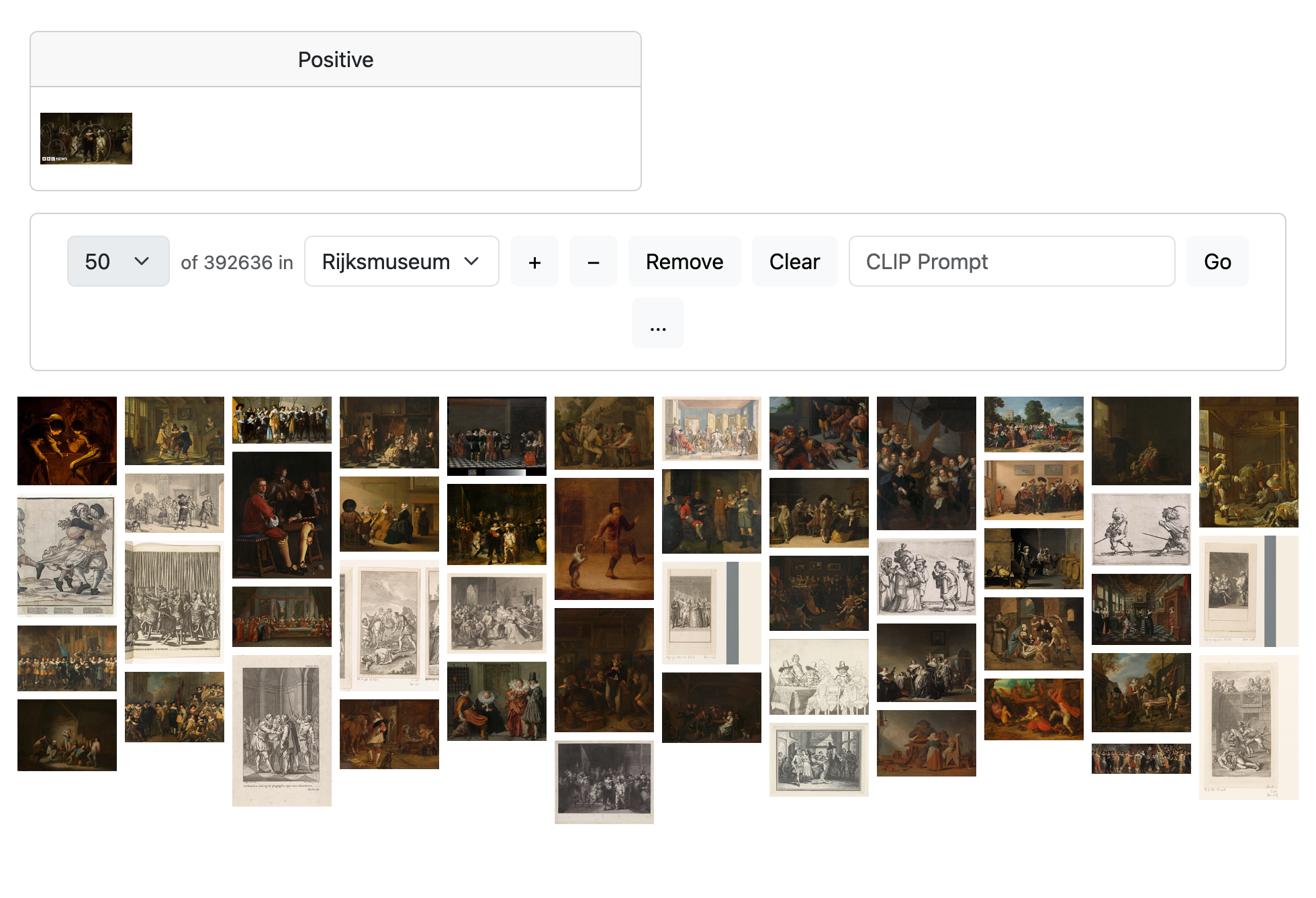
Task: Select the candlelit two figures painting thumbnail
Action: click(x=67, y=441)
